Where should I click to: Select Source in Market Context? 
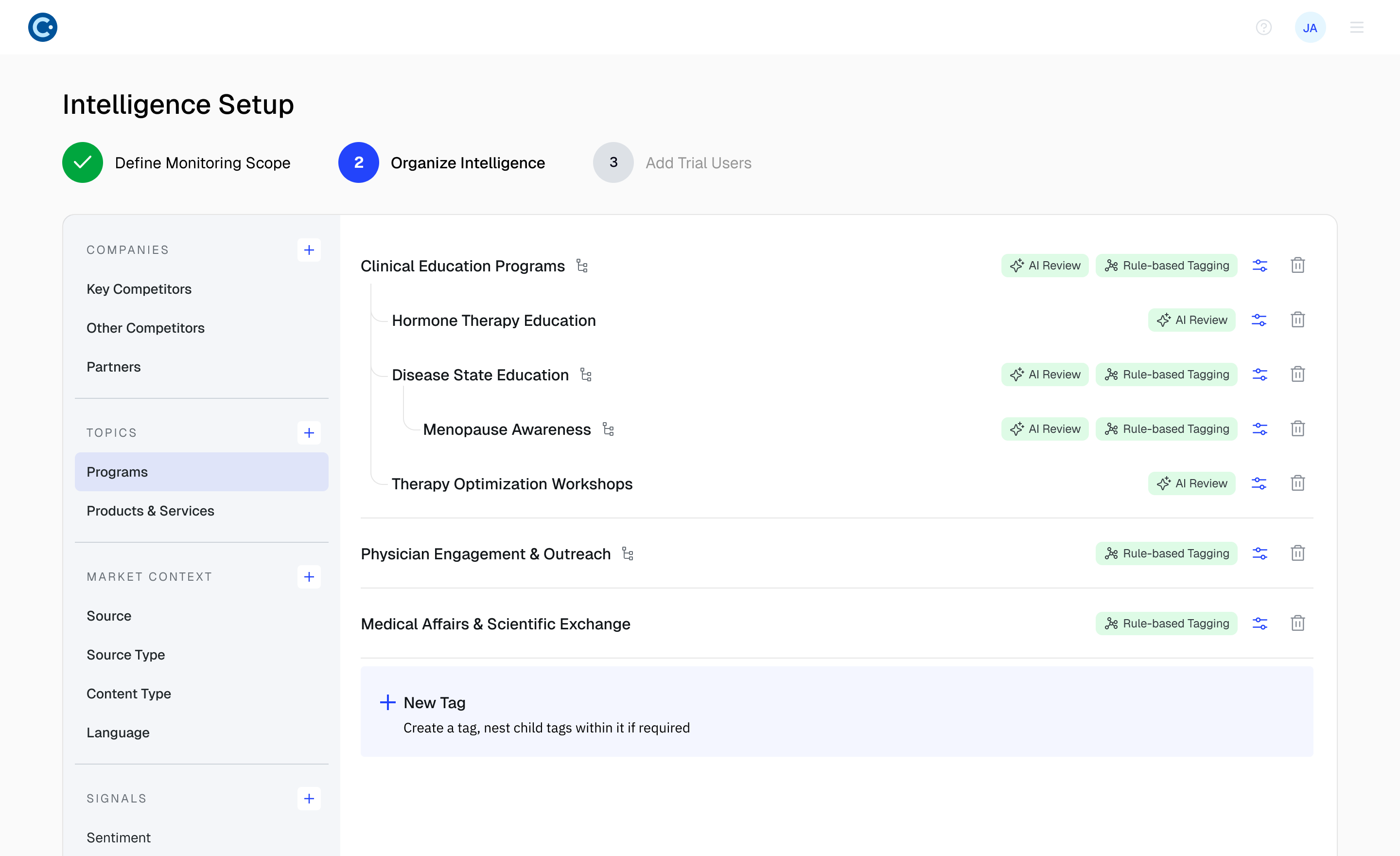[x=202, y=616]
